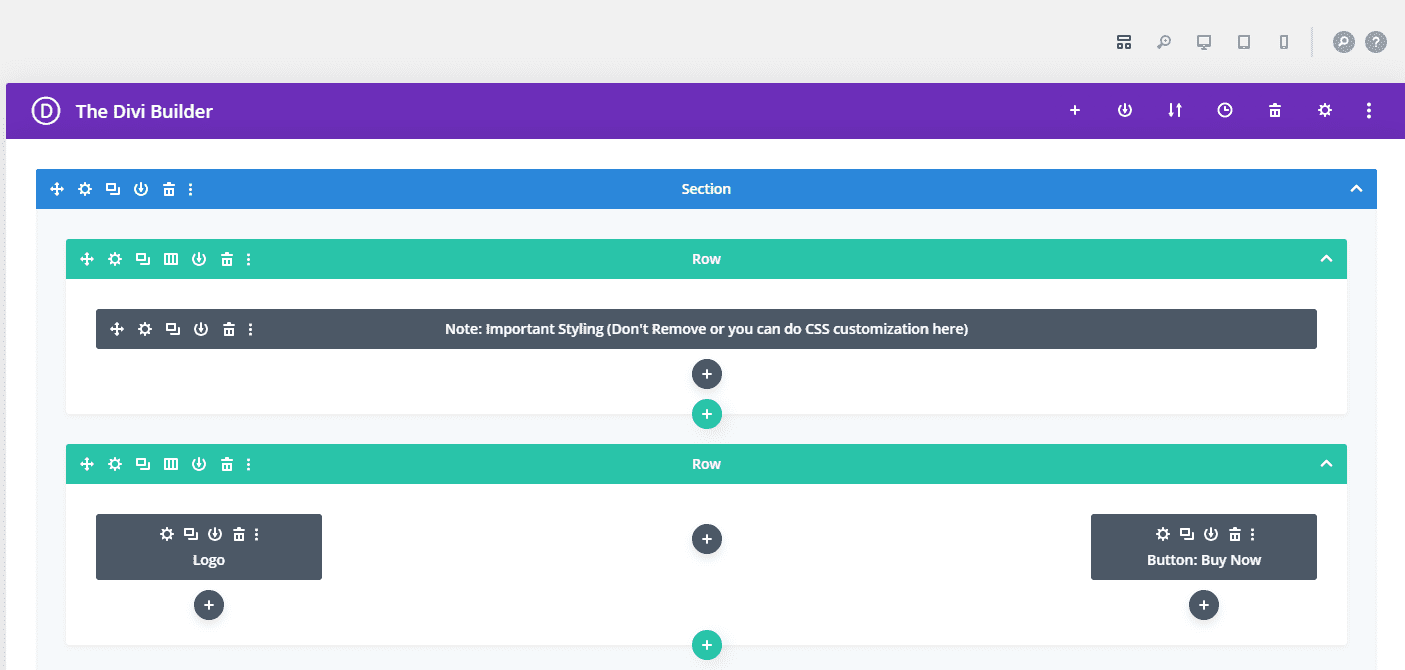Open the Section settings gear icon
The width and height of the screenshot is (1405, 670).
pyautogui.click(x=85, y=188)
